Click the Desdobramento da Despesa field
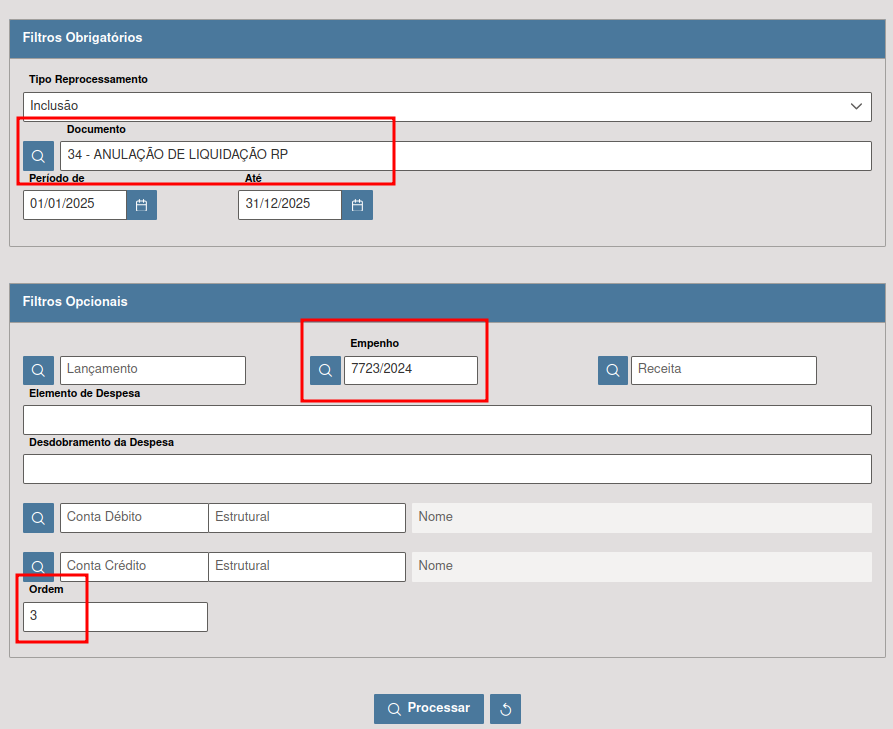The height and width of the screenshot is (729, 893). (447, 469)
